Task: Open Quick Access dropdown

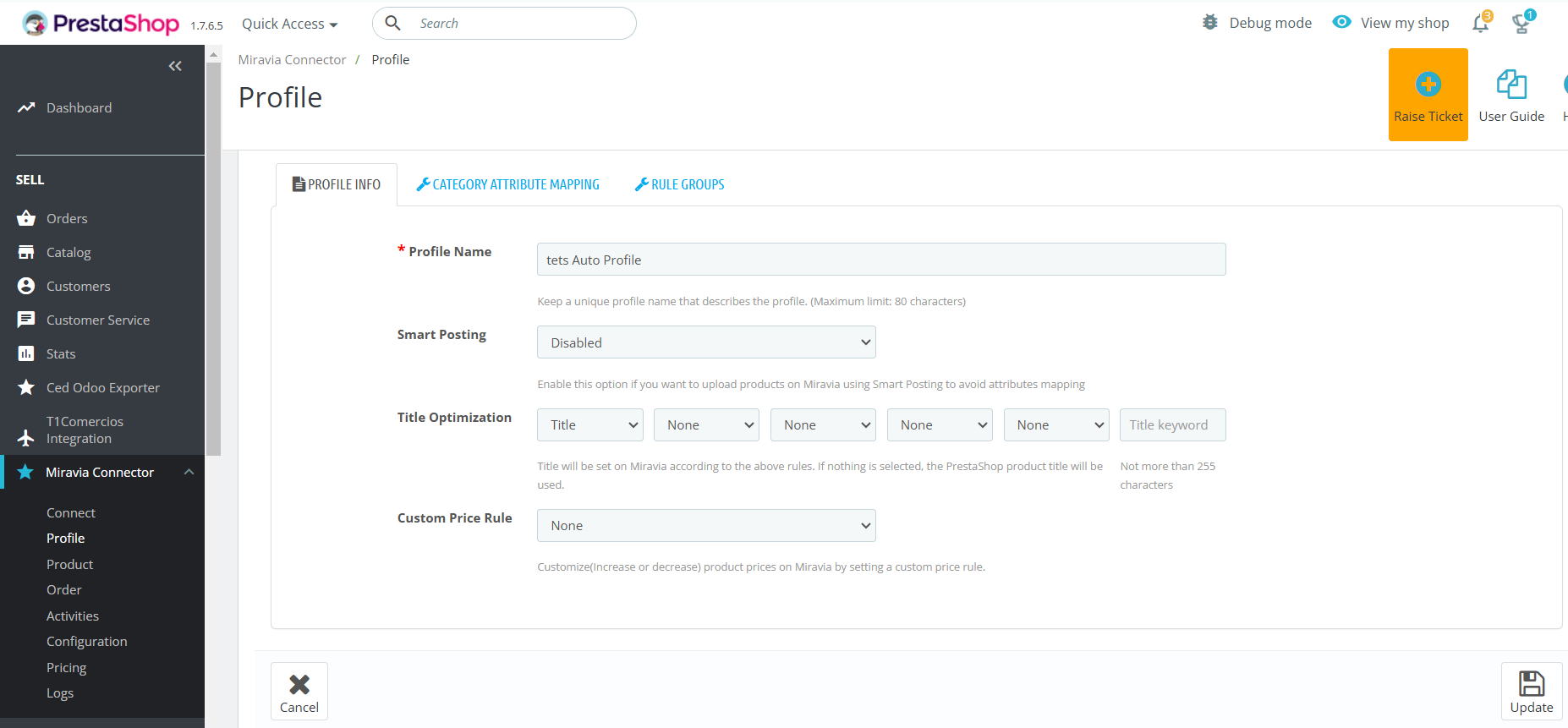Action: point(290,24)
